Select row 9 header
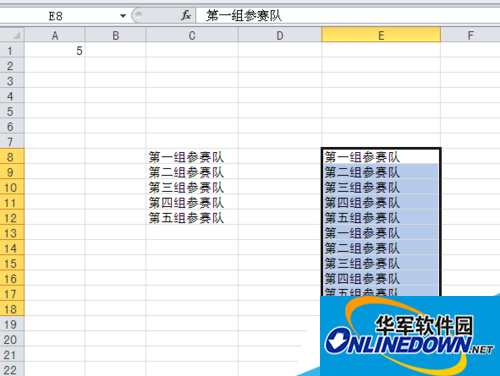This screenshot has height=376, width=500. coord(12,172)
